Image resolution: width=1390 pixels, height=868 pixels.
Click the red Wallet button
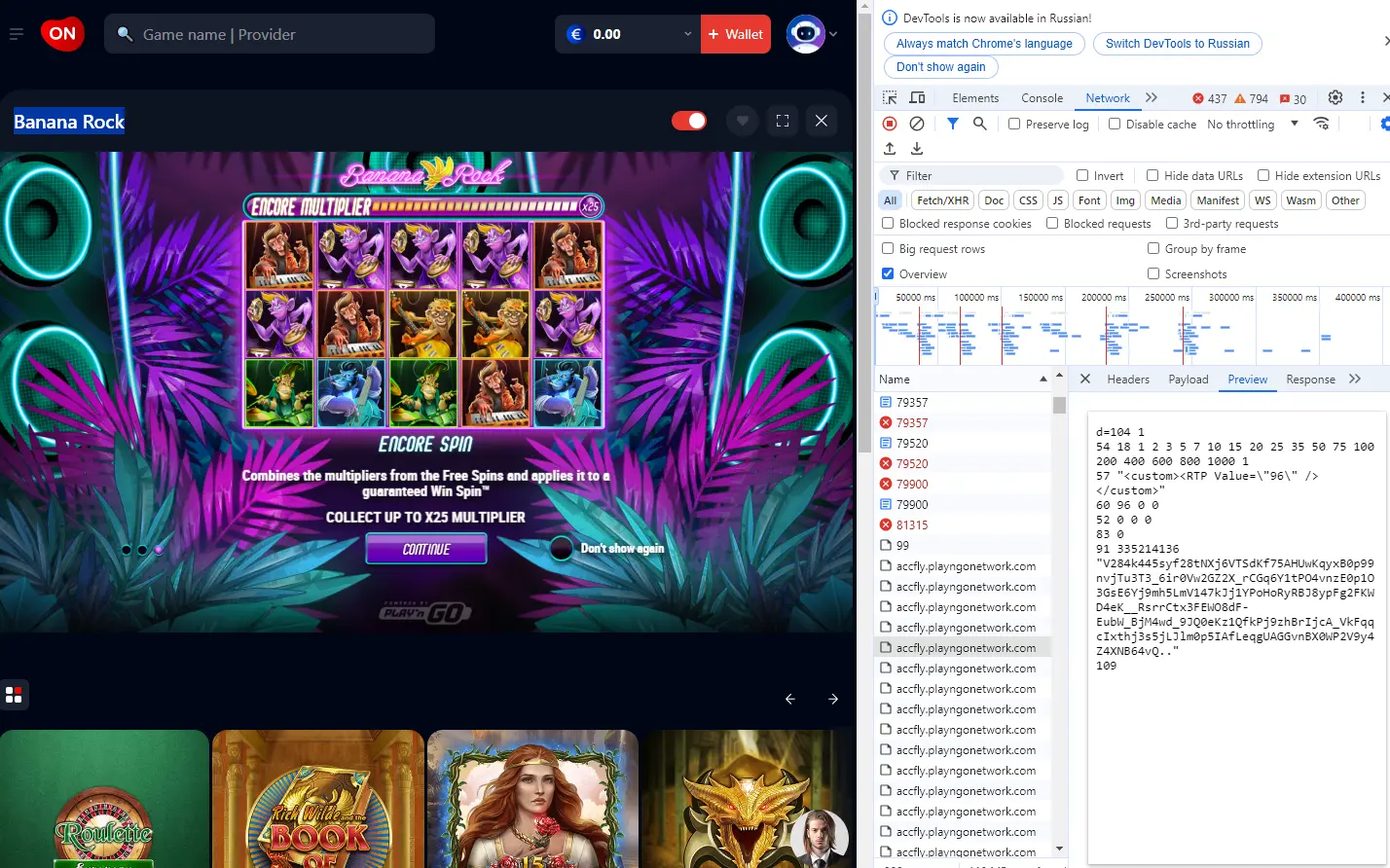(736, 34)
